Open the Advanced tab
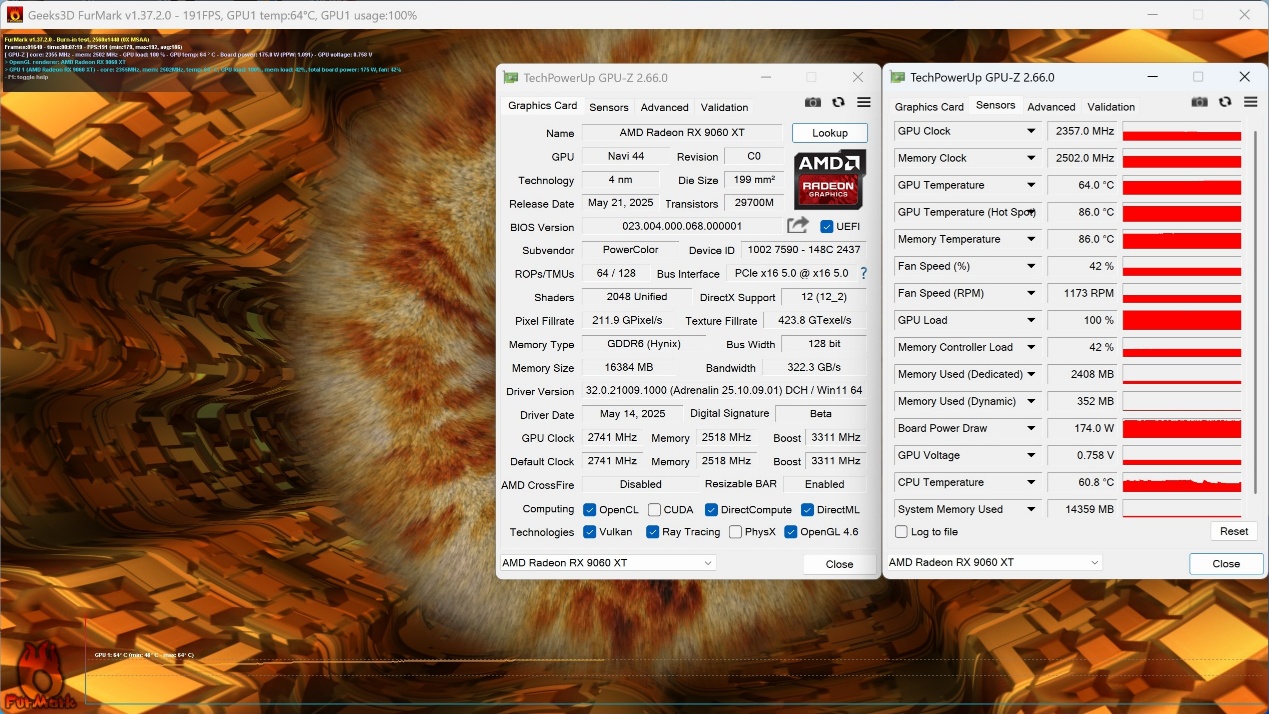Viewport: 1269px width, 714px height. pyautogui.click(x=664, y=106)
